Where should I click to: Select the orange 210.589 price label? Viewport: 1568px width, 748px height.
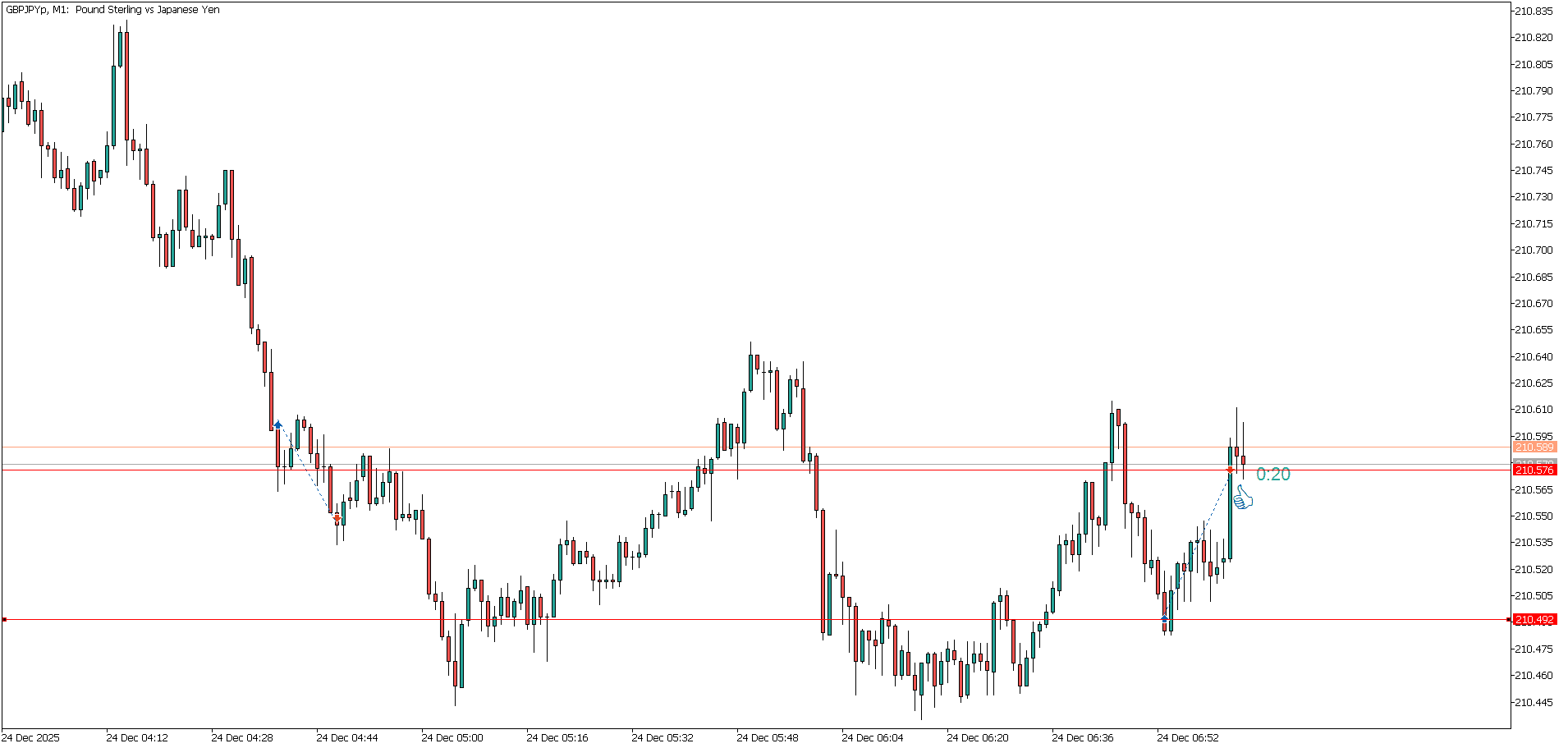pos(1534,447)
